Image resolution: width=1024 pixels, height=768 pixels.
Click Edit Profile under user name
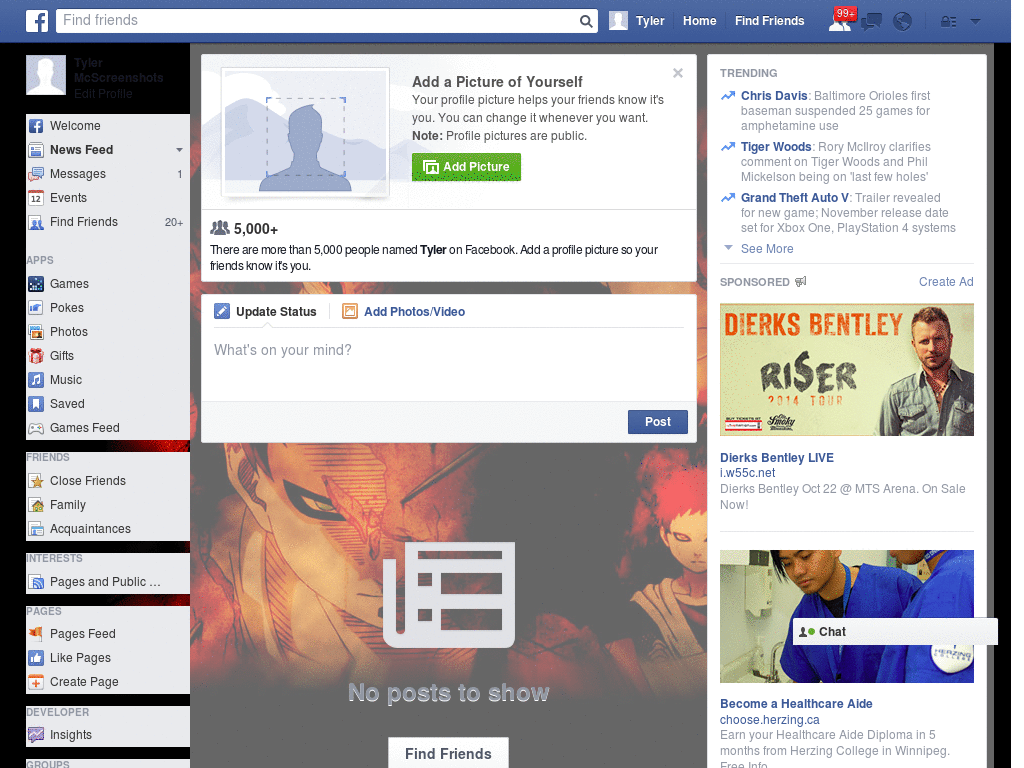click(103, 94)
